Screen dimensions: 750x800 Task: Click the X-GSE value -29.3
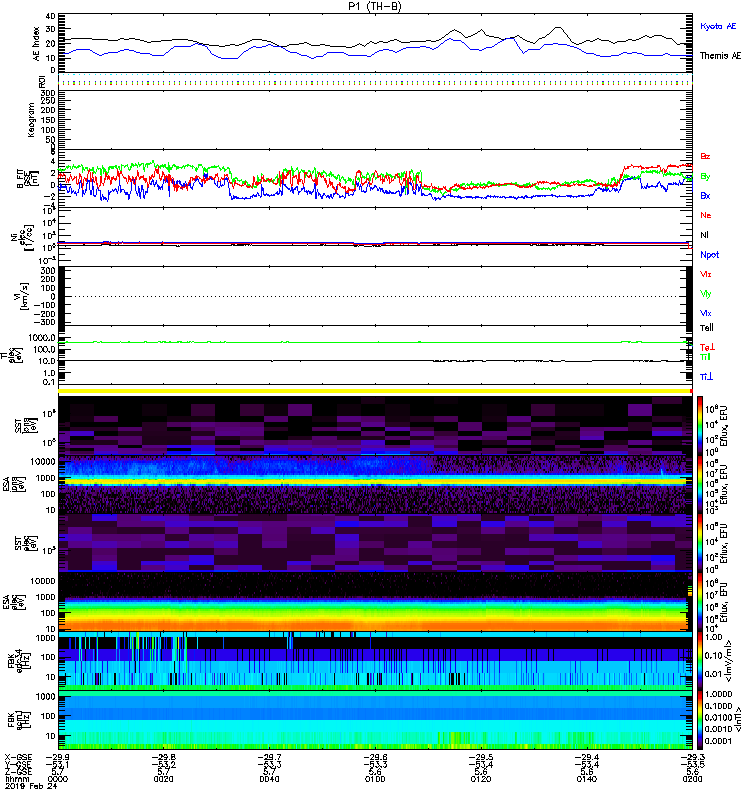click(x=692, y=757)
